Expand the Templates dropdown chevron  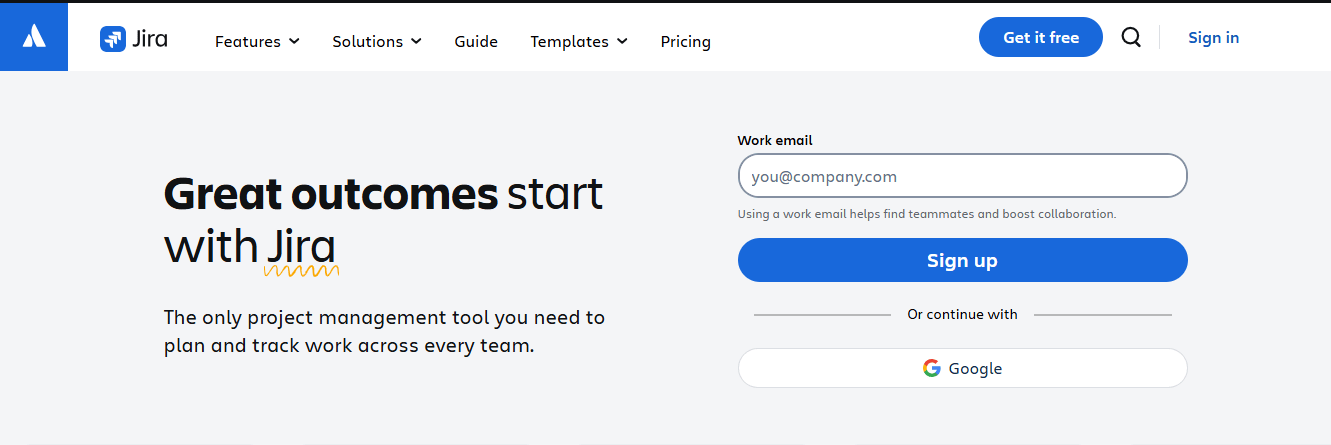(x=622, y=41)
